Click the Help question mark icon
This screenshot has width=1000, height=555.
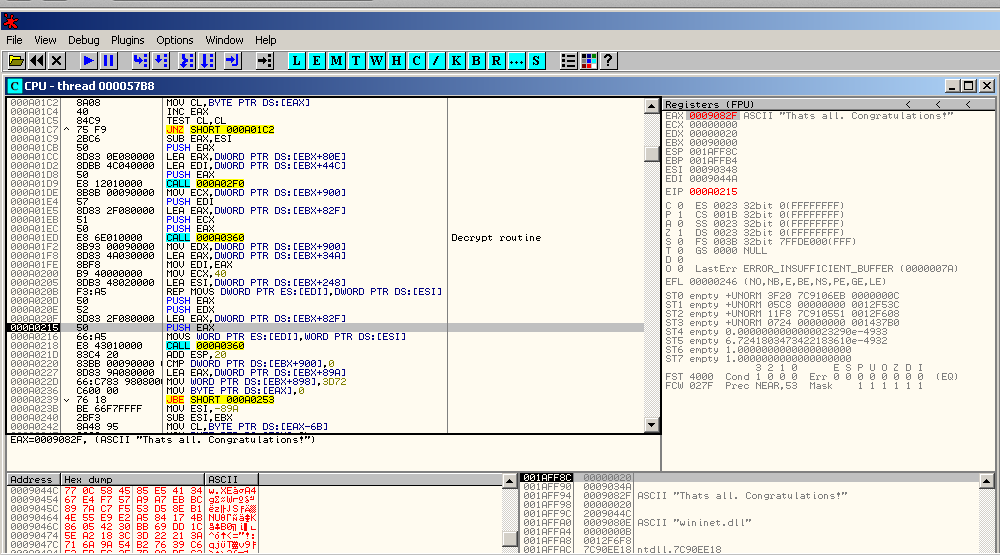608,61
